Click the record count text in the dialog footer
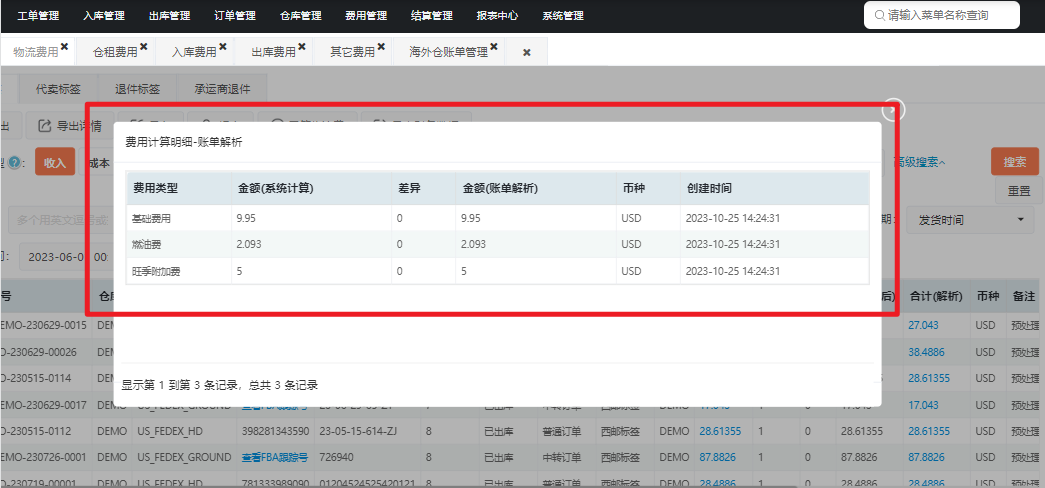Viewport: 1045px width, 488px height. [219, 385]
